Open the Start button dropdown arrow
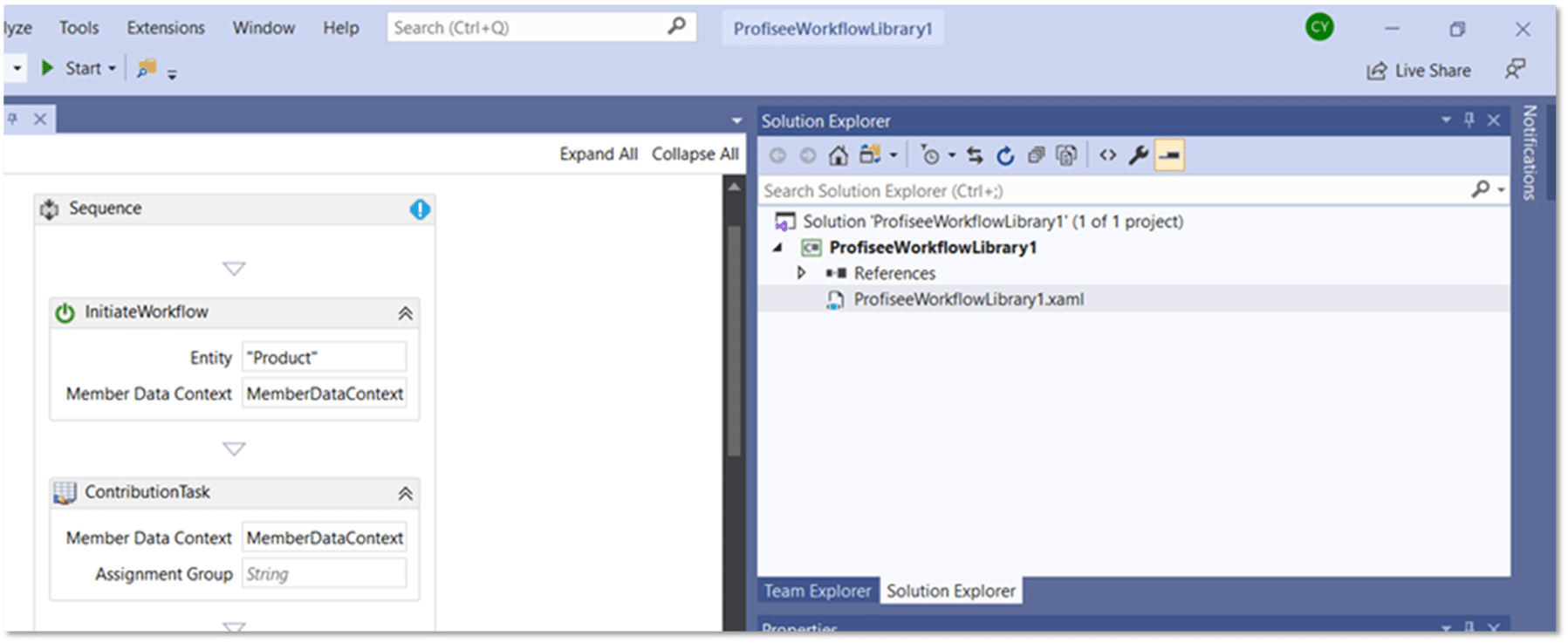The image size is (1568, 643). (112, 69)
